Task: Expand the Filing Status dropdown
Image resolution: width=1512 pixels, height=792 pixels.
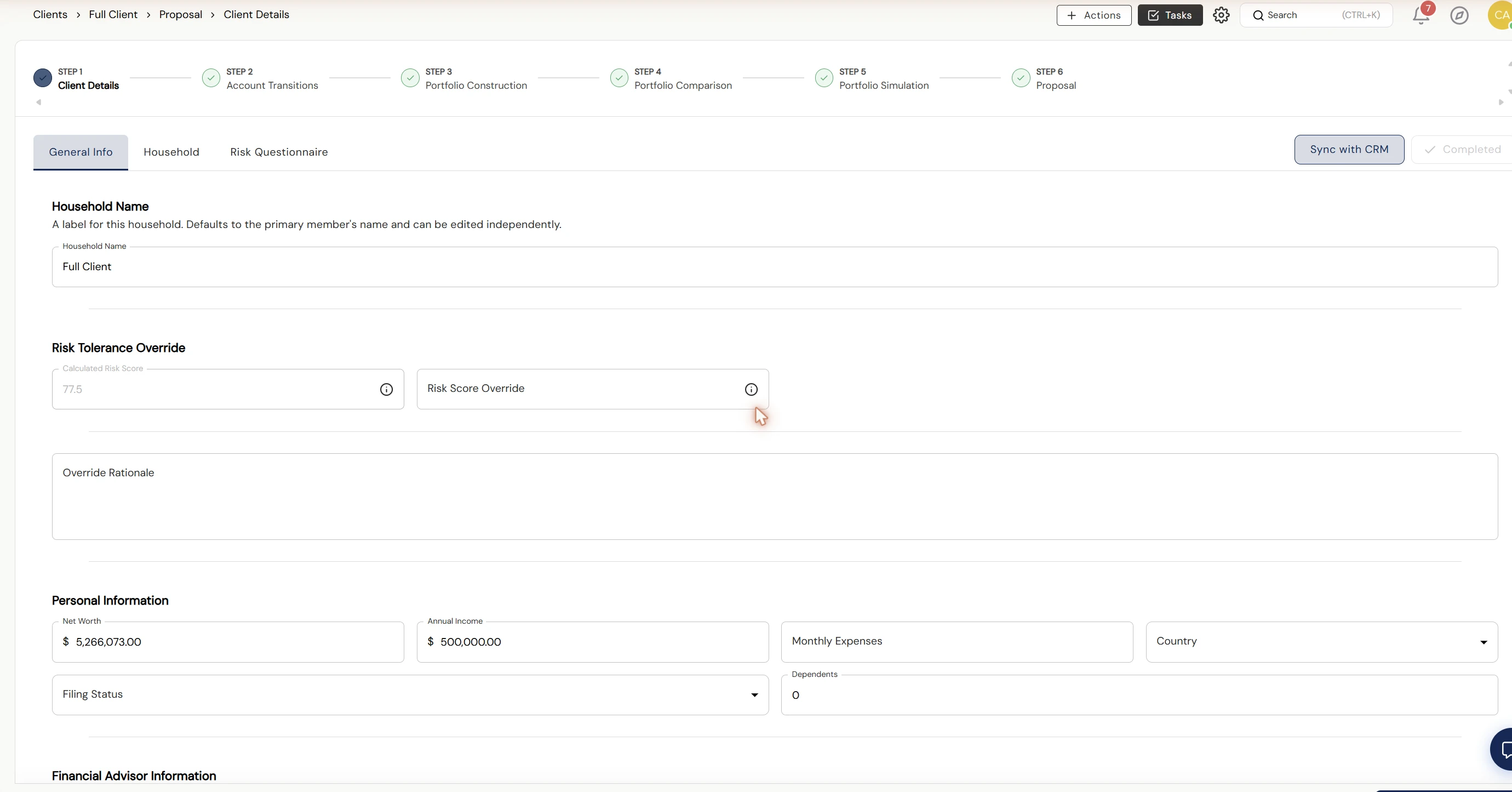Action: tap(410, 694)
